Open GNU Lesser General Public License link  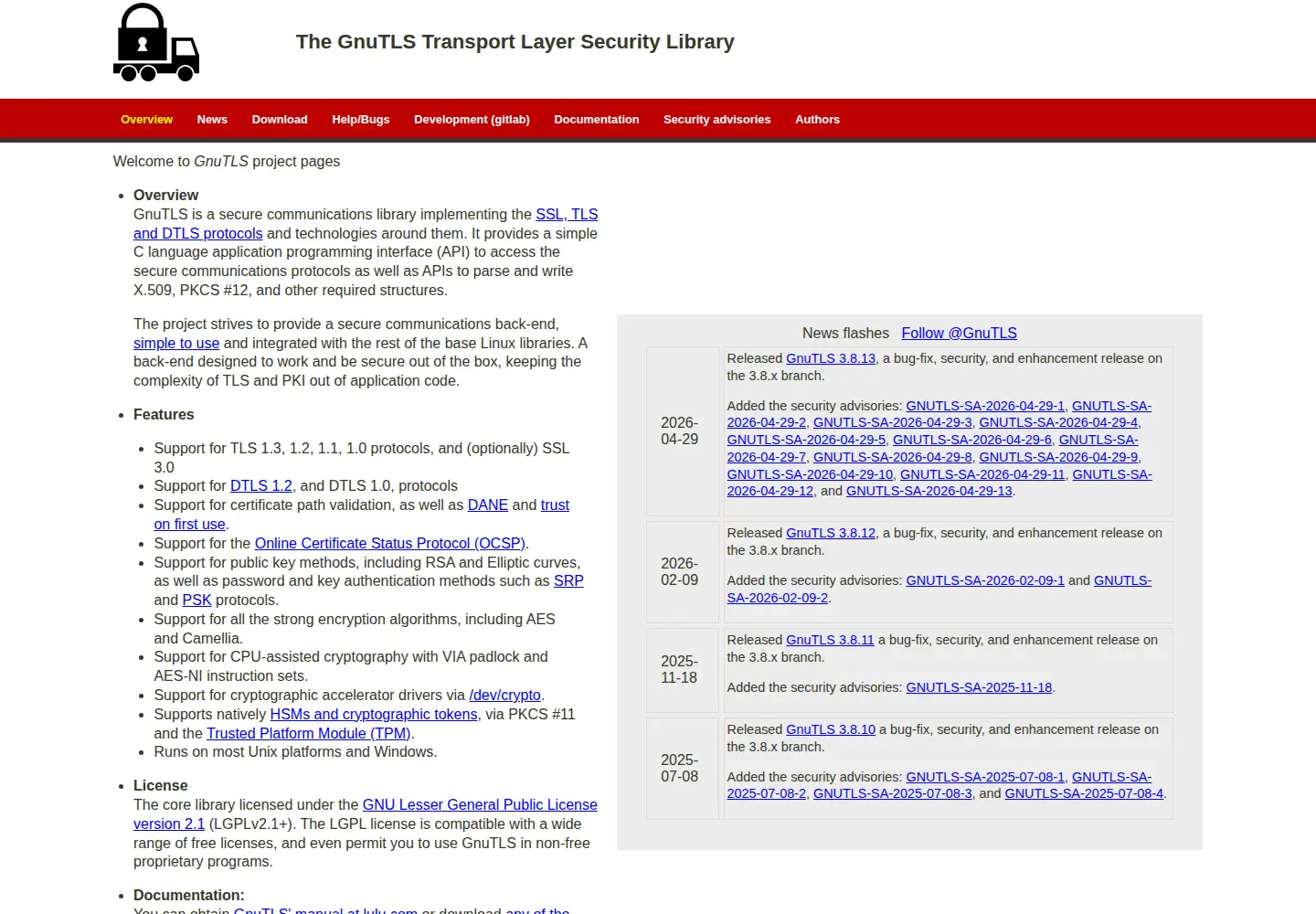coord(480,804)
